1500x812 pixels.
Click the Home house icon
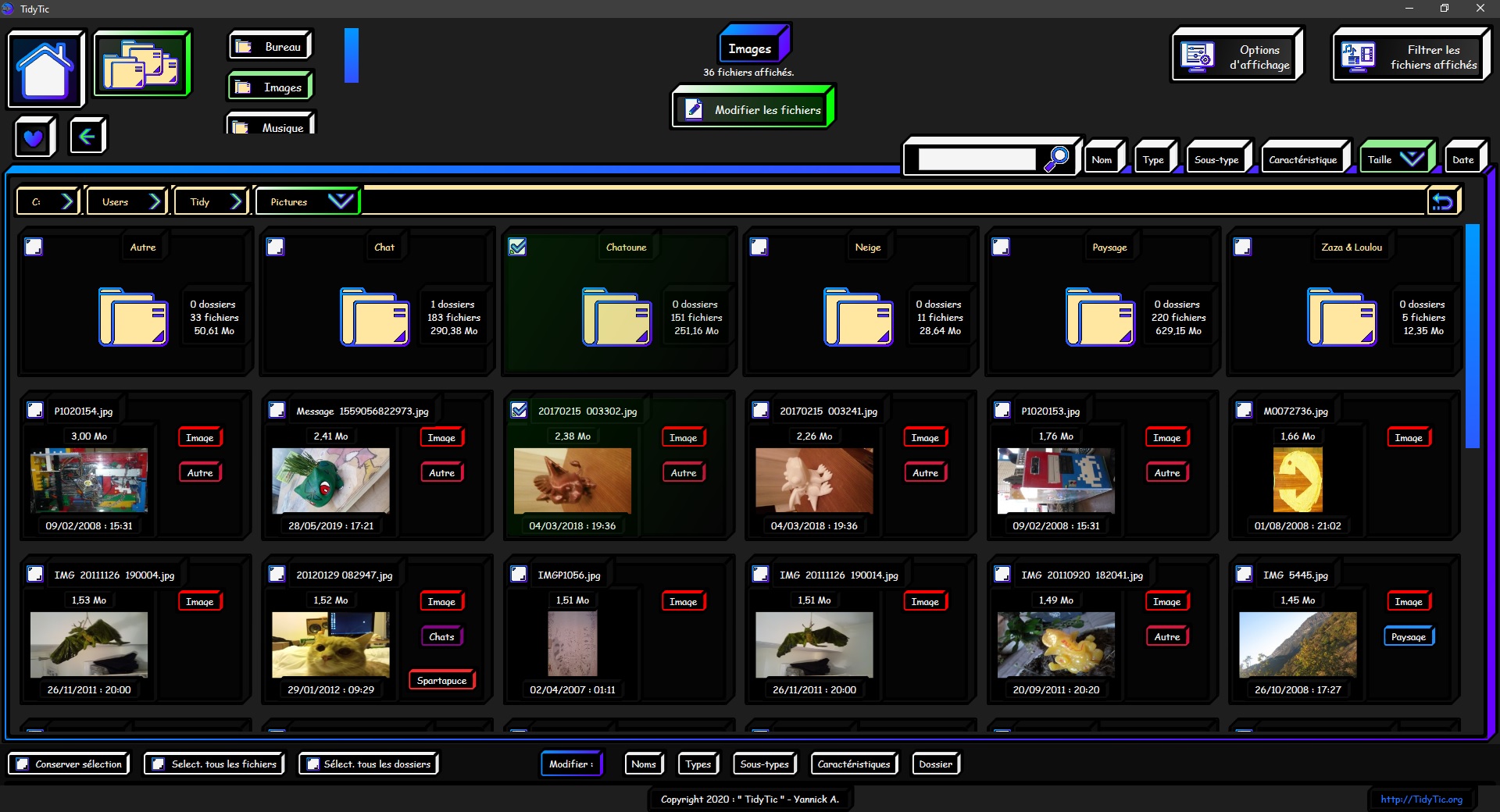(x=45, y=69)
